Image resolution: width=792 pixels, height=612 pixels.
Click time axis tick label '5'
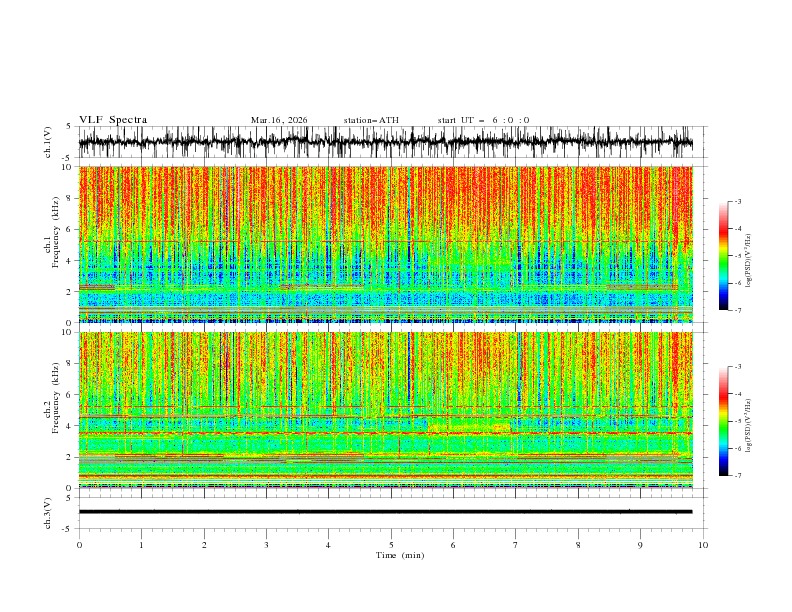click(391, 545)
